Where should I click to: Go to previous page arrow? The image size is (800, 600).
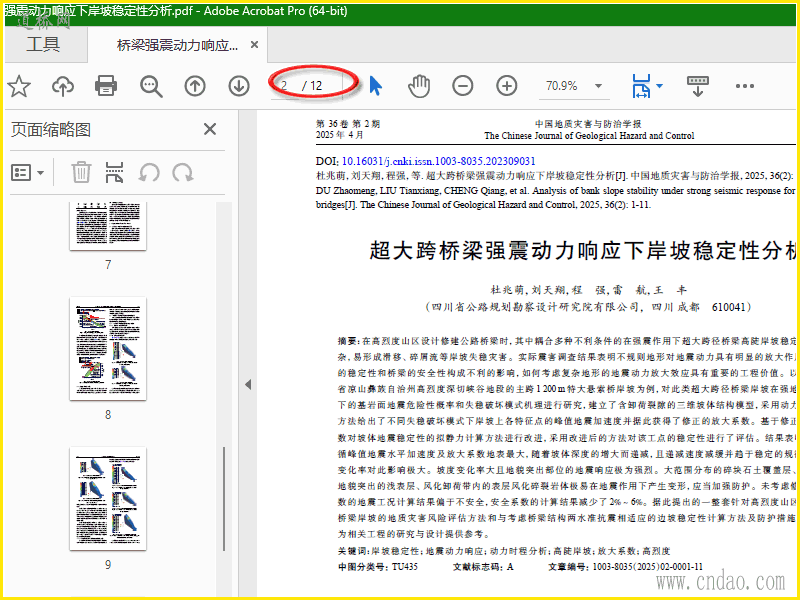coord(195,86)
